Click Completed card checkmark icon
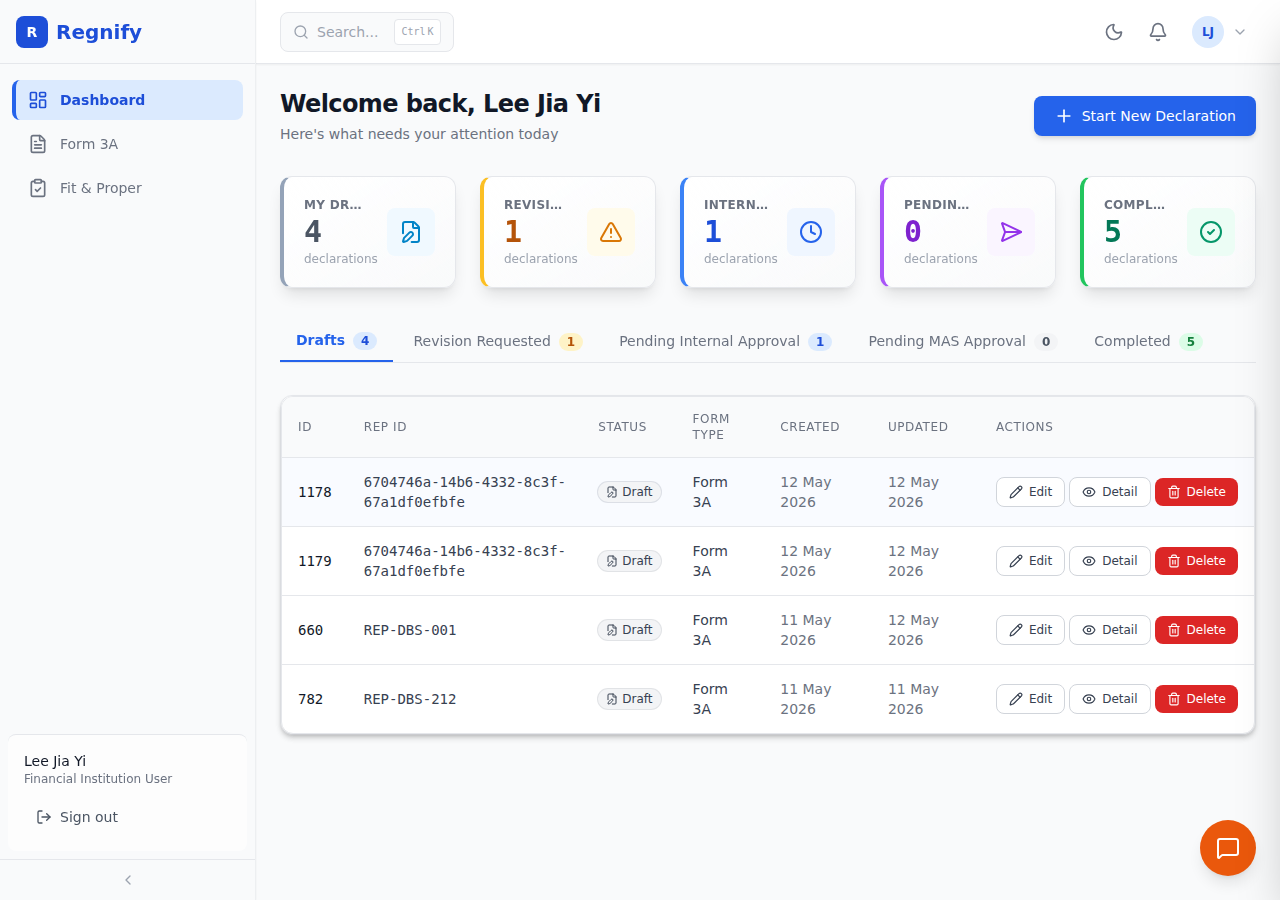 point(1211,232)
